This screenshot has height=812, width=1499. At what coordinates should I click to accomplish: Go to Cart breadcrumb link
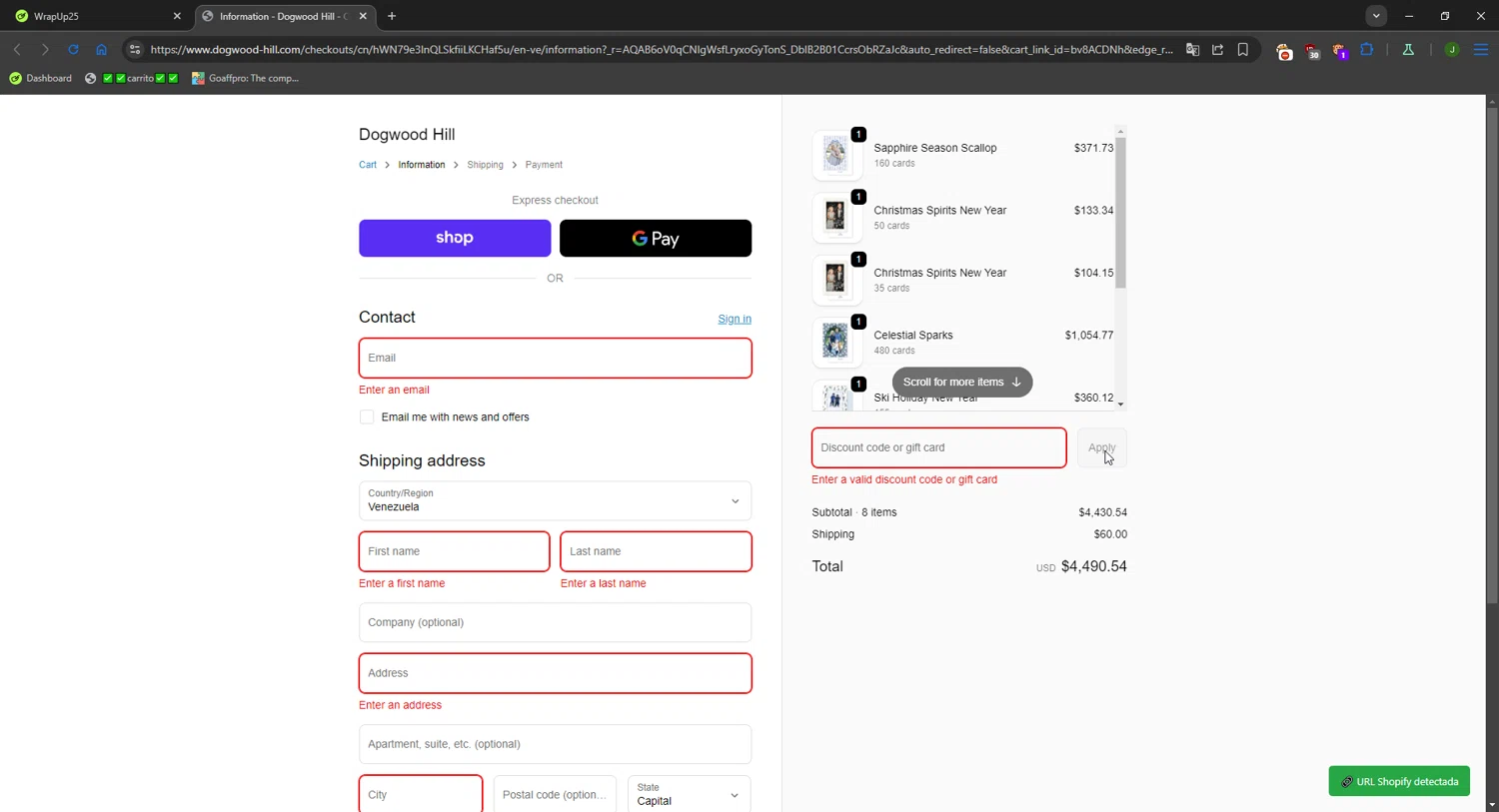tap(368, 165)
